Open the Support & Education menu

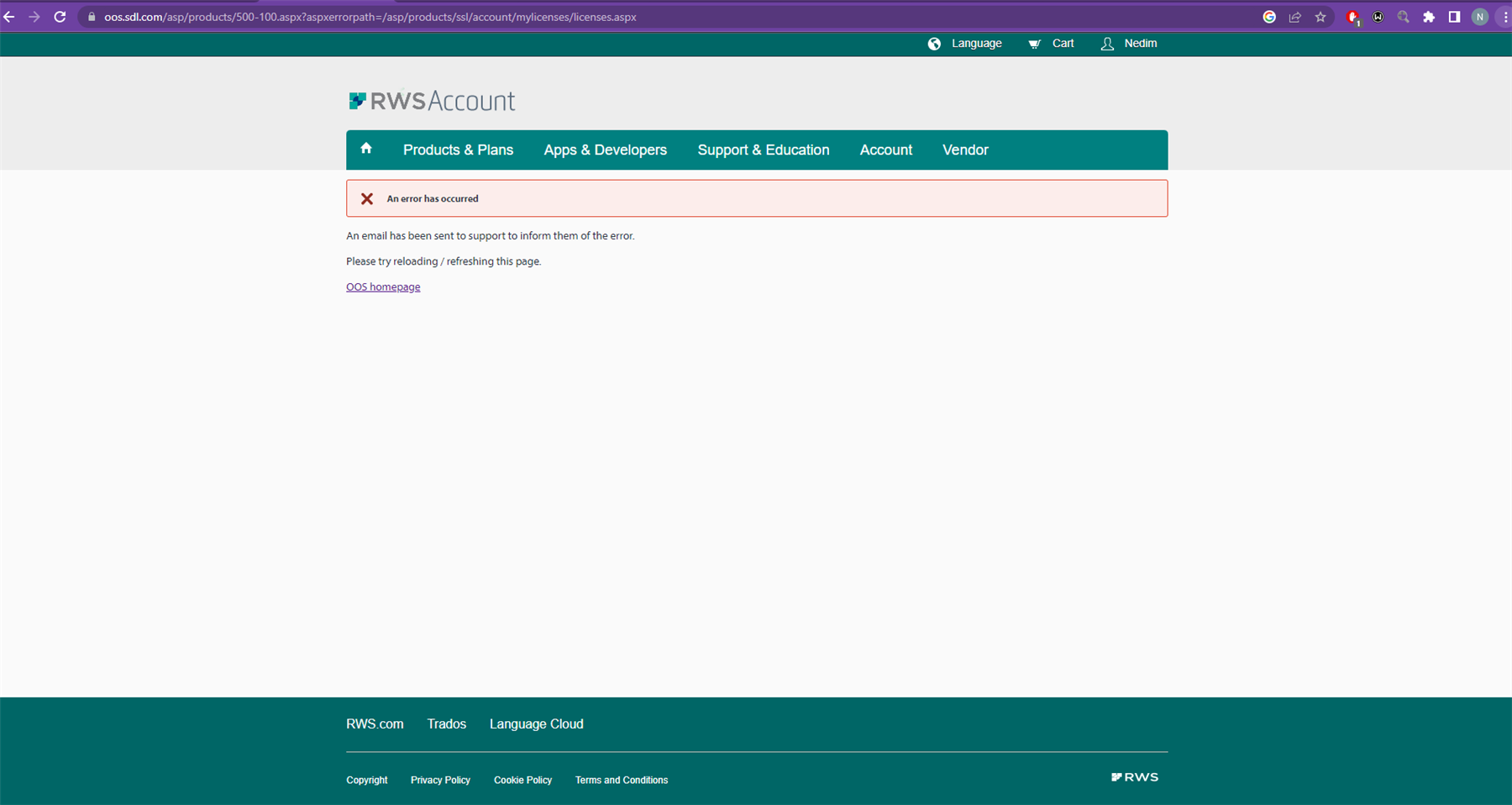click(x=764, y=150)
